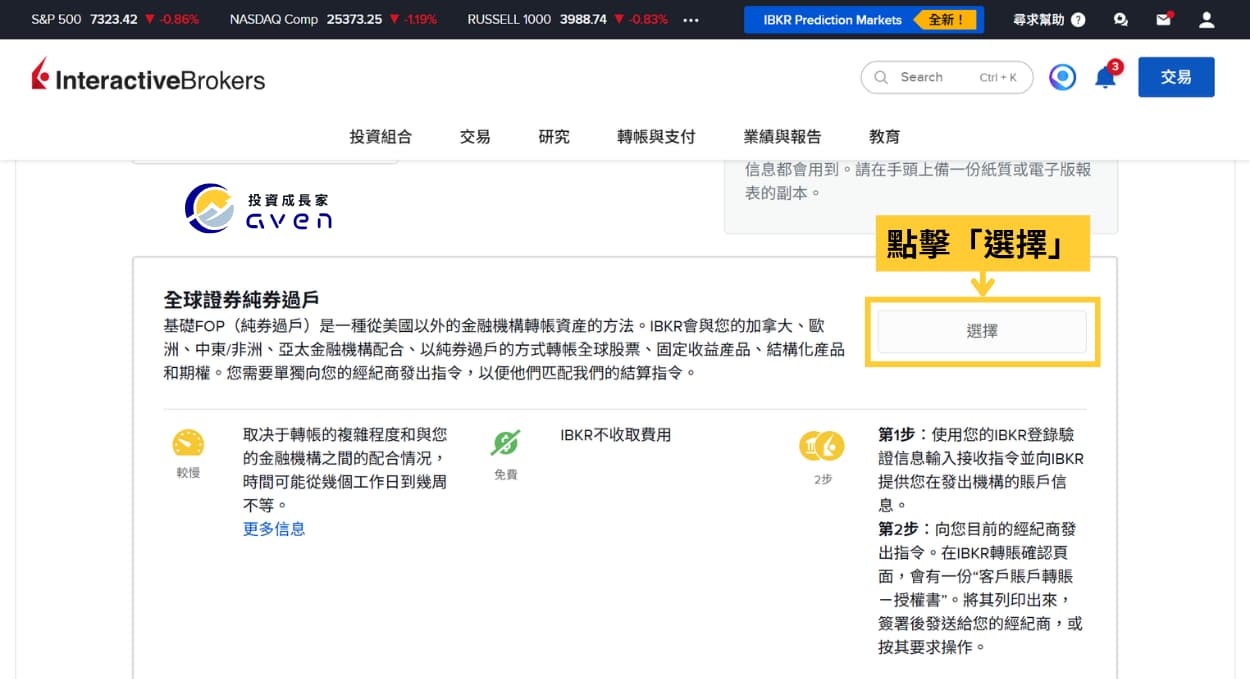
Task: Click the AVEN 投資成長家 logo
Action: click(258, 208)
